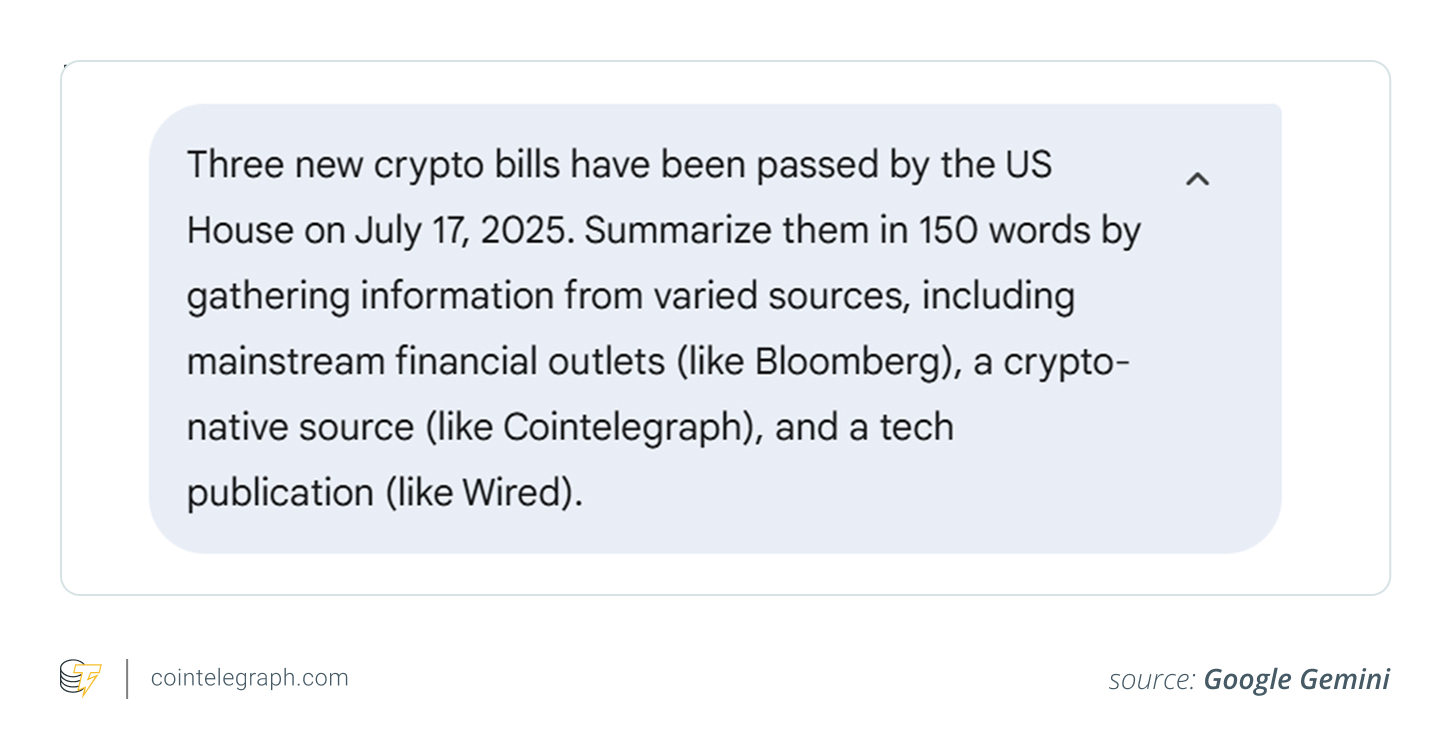Click the words tech publication
This screenshot has width=1450, height=756.
click(916, 427)
